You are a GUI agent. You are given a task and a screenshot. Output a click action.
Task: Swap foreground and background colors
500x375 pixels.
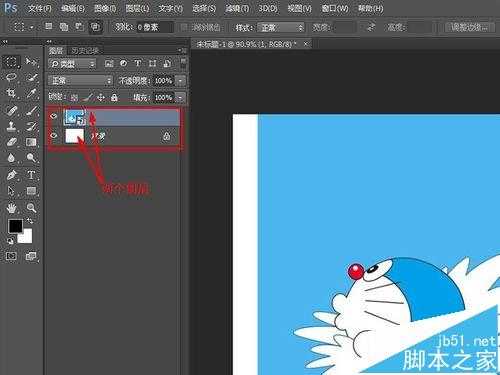click(x=30, y=221)
